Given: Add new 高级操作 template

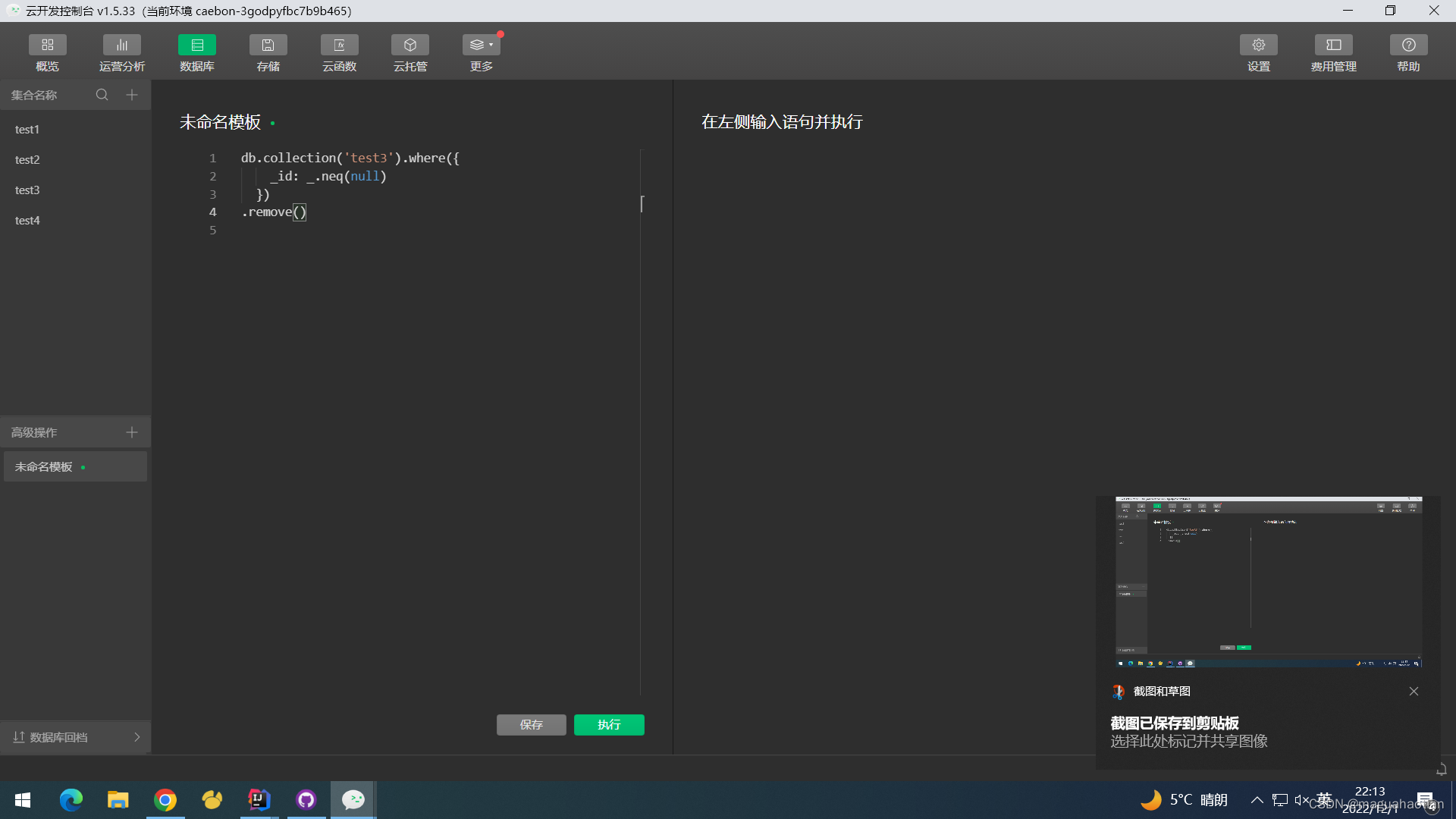Looking at the screenshot, I should click(132, 432).
